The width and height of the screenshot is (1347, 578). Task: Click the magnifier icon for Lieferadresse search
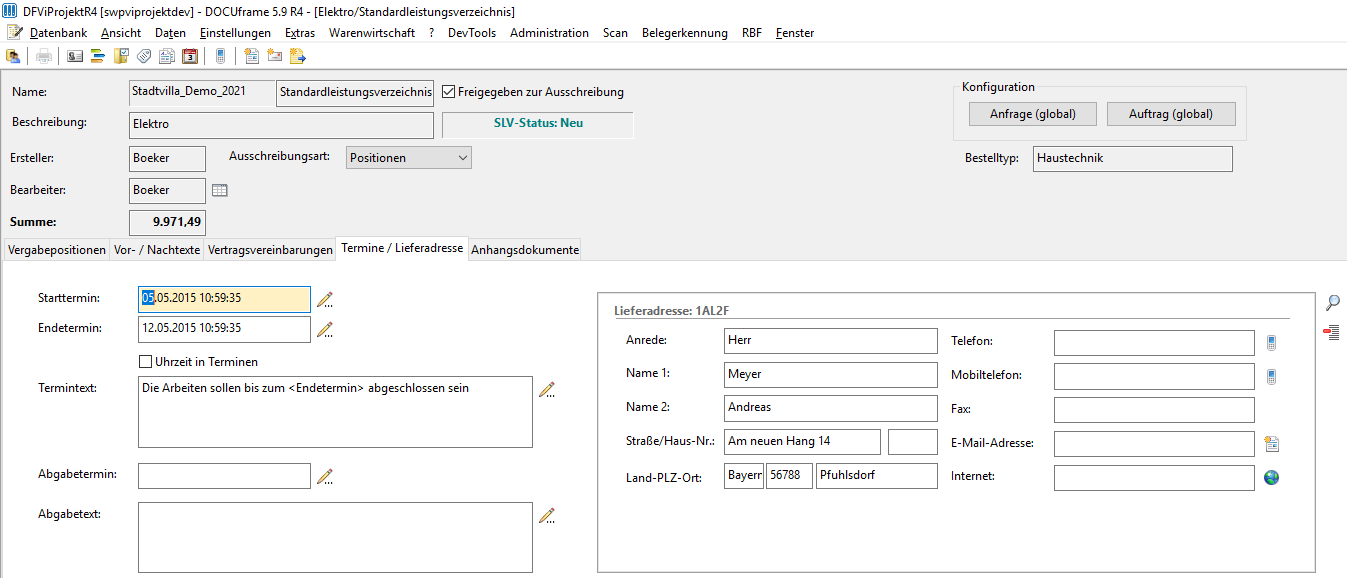point(1332,302)
